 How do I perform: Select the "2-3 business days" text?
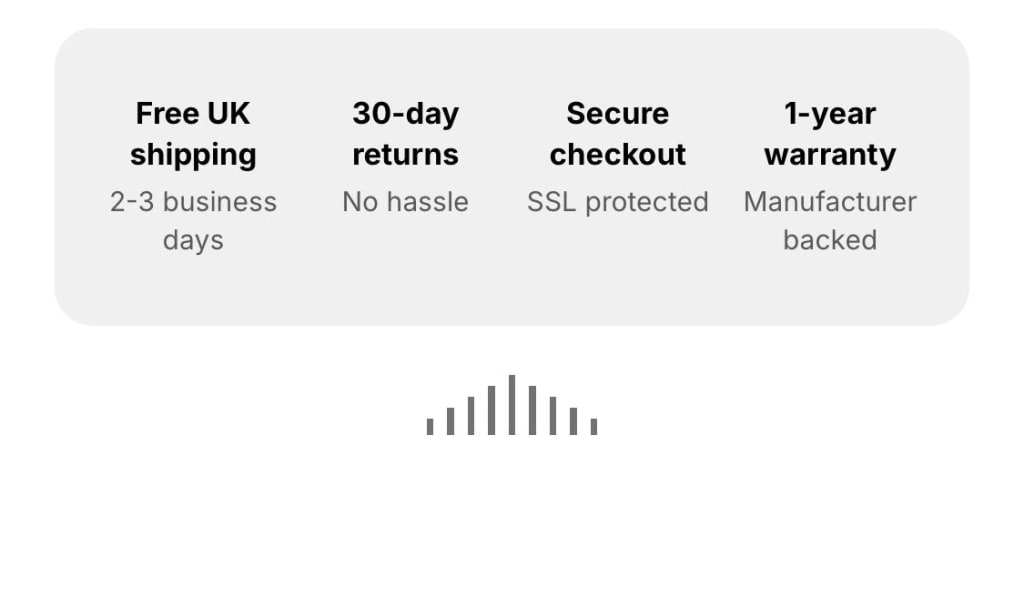[x=193, y=221]
